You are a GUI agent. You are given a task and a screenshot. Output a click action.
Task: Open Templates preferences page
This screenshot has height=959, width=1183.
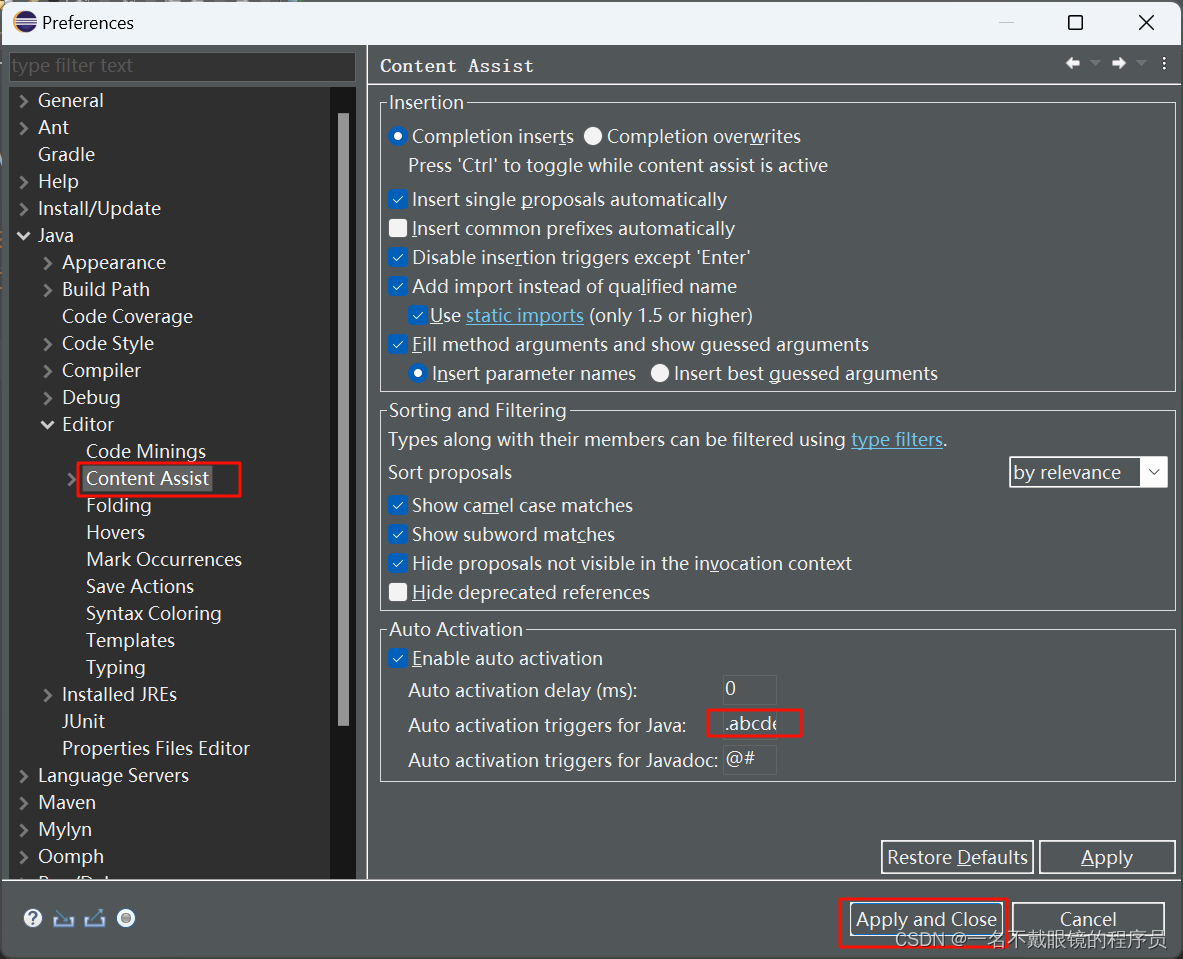pyautogui.click(x=131, y=641)
